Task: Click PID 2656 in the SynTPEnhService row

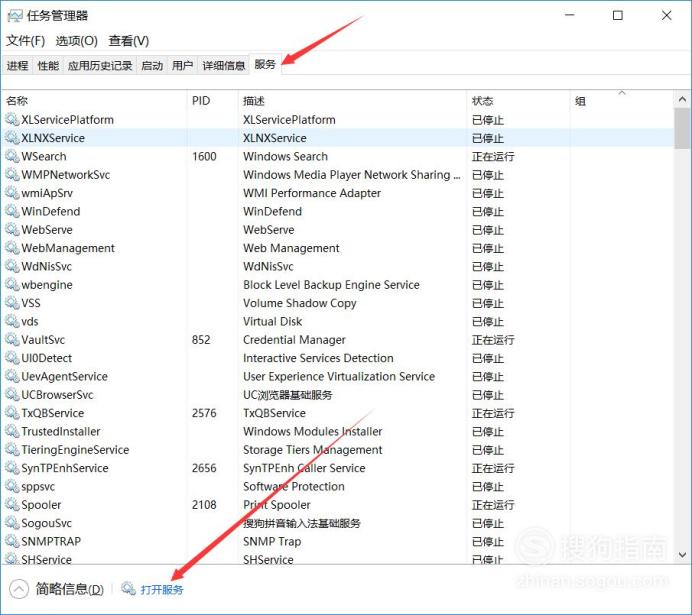Action: click(x=204, y=468)
